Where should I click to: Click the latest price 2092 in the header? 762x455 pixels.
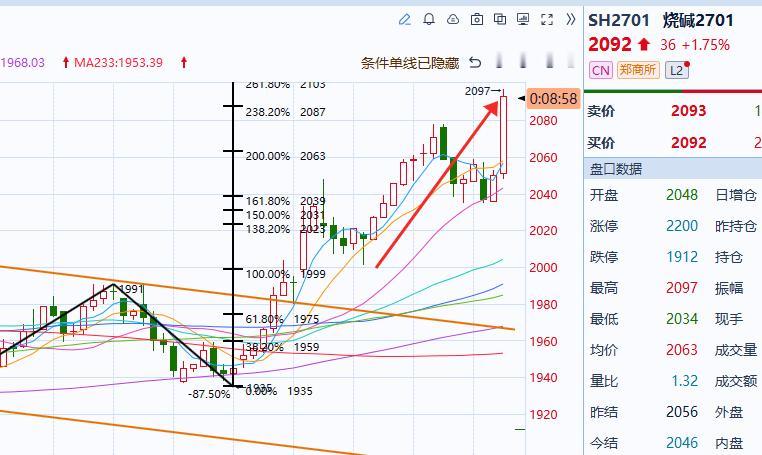(x=610, y=45)
